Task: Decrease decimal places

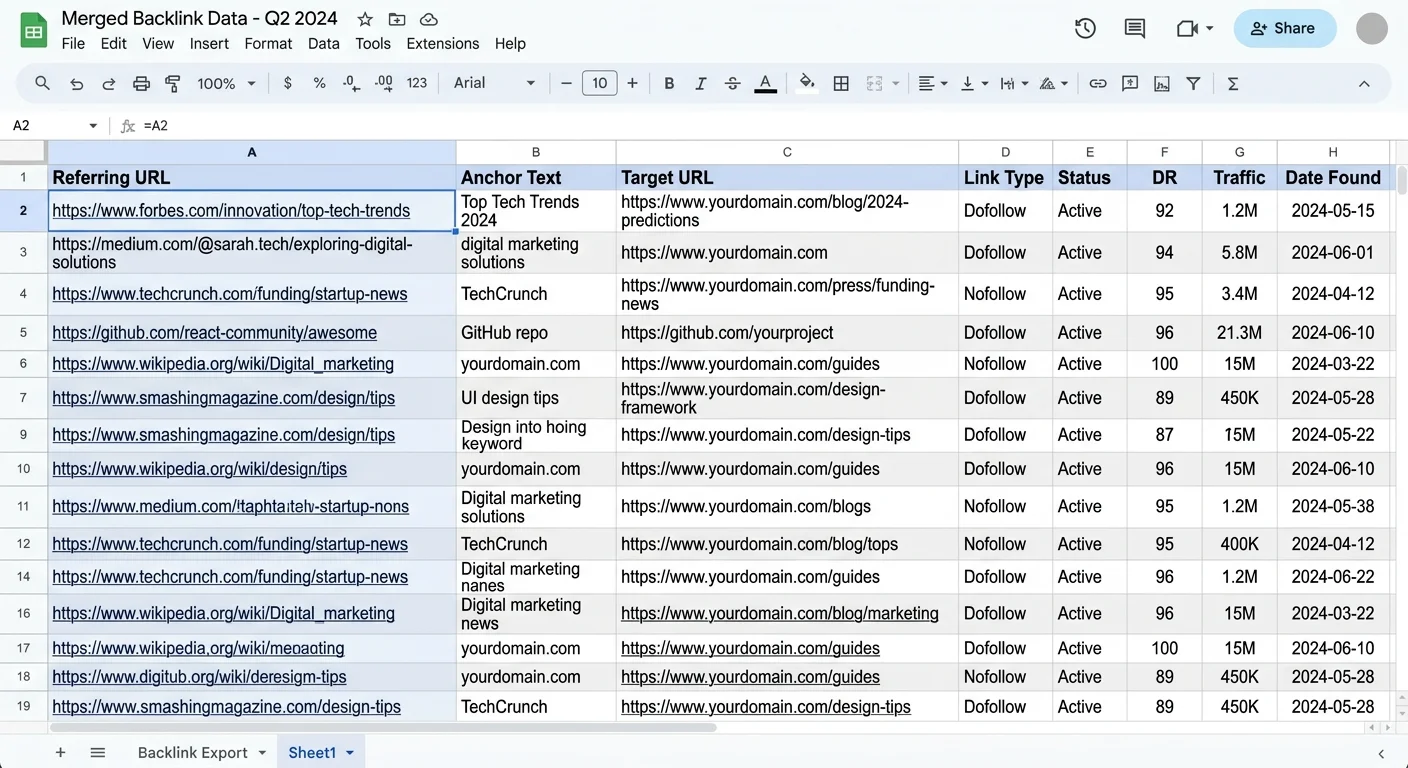Action: 351,84
